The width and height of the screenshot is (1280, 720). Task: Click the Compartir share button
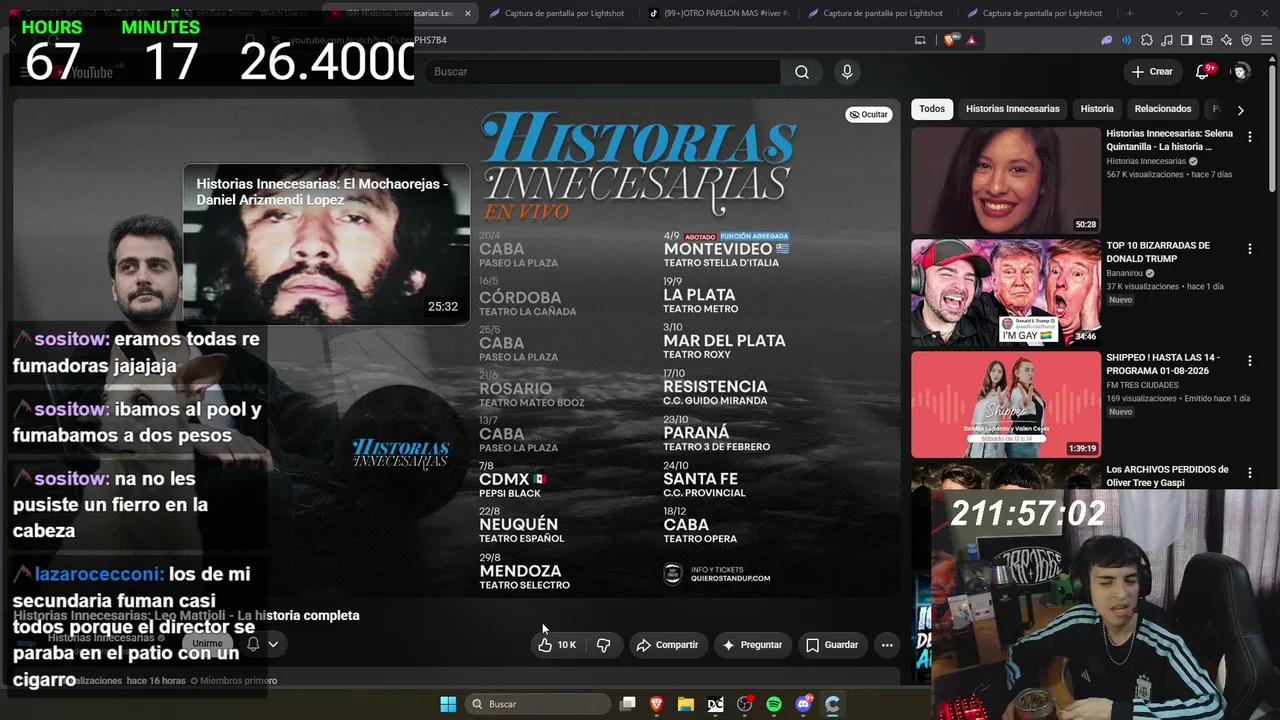[667, 645]
